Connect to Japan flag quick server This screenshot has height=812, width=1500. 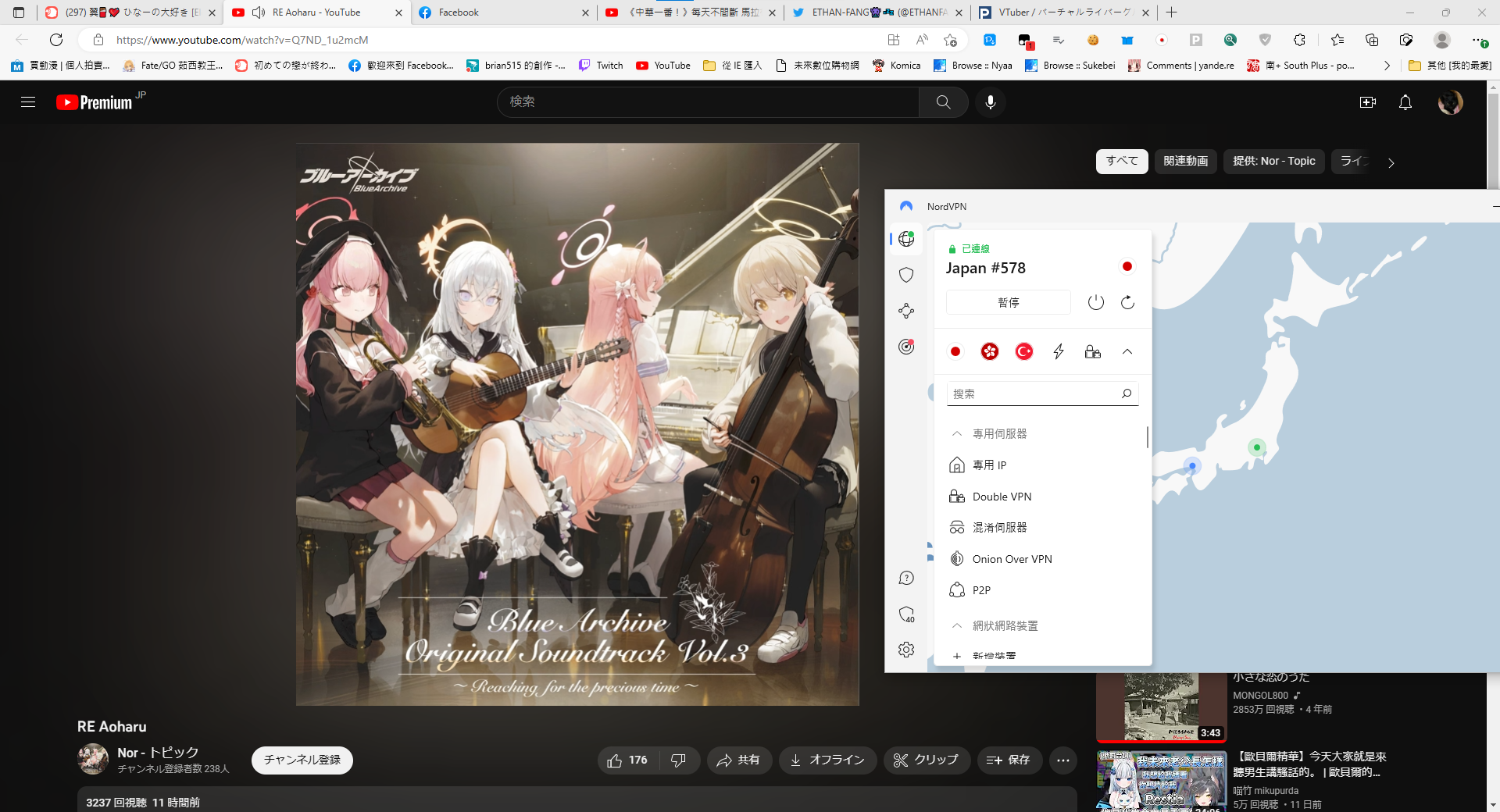pyautogui.click(x=955, y=351)
